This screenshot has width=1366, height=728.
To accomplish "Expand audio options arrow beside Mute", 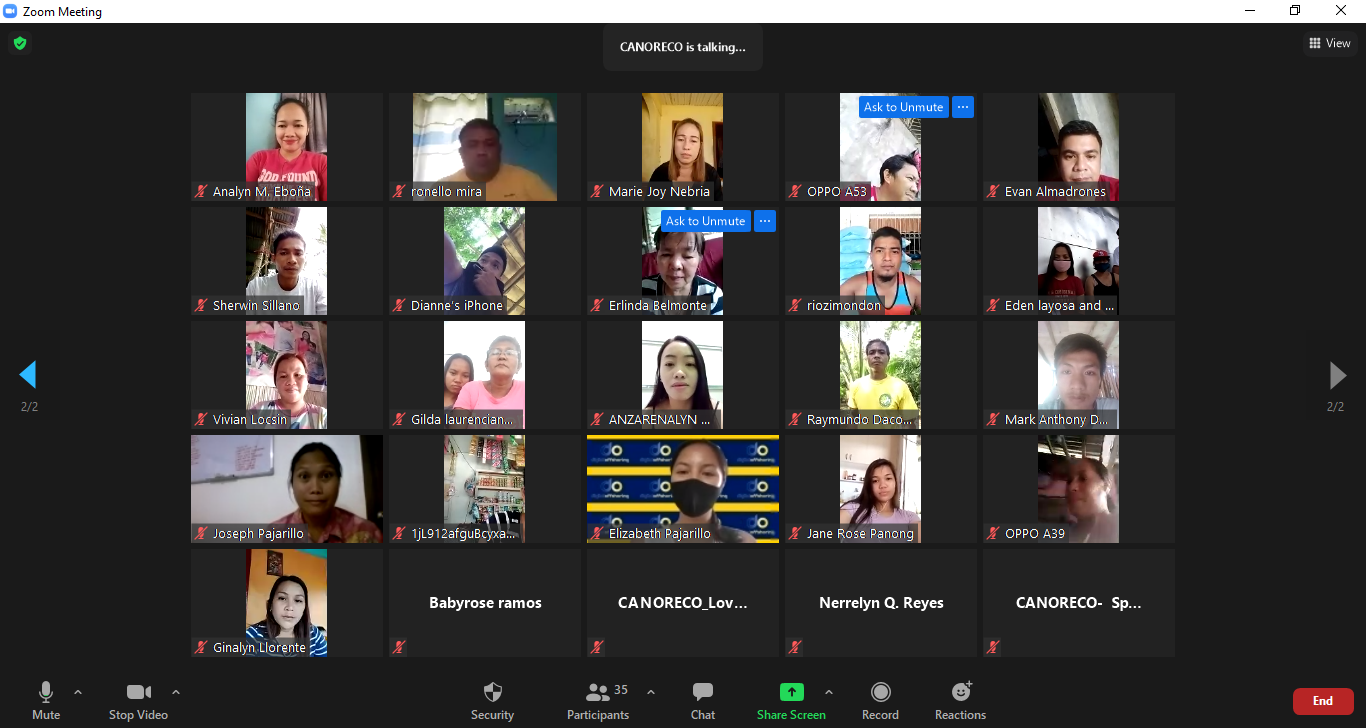I will coord(78,692).
